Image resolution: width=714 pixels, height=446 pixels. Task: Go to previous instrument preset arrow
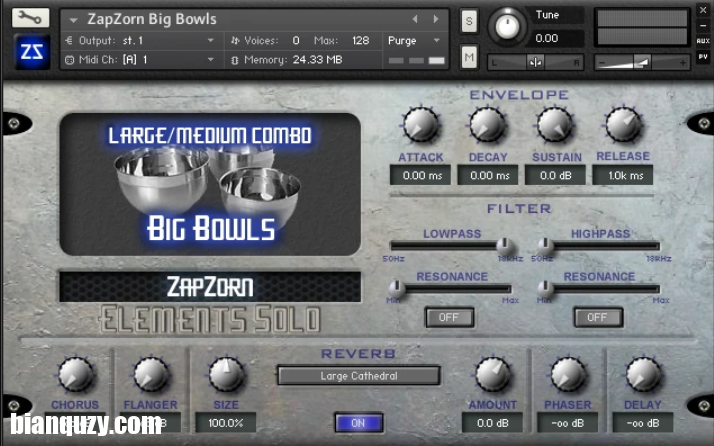pyautogui.click(x=415, y=19)
